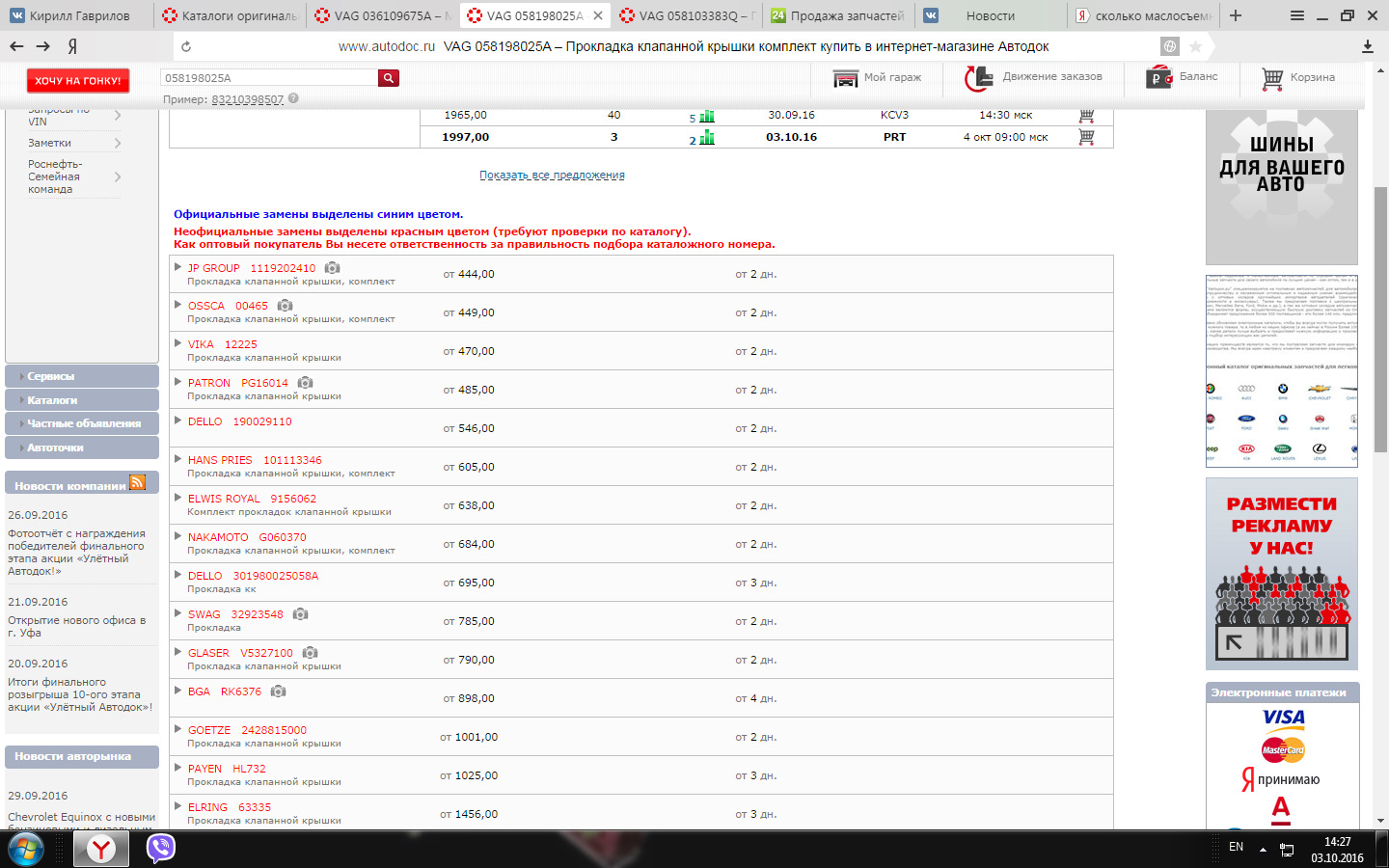Click the help question mark near Пример

(293, 98)
